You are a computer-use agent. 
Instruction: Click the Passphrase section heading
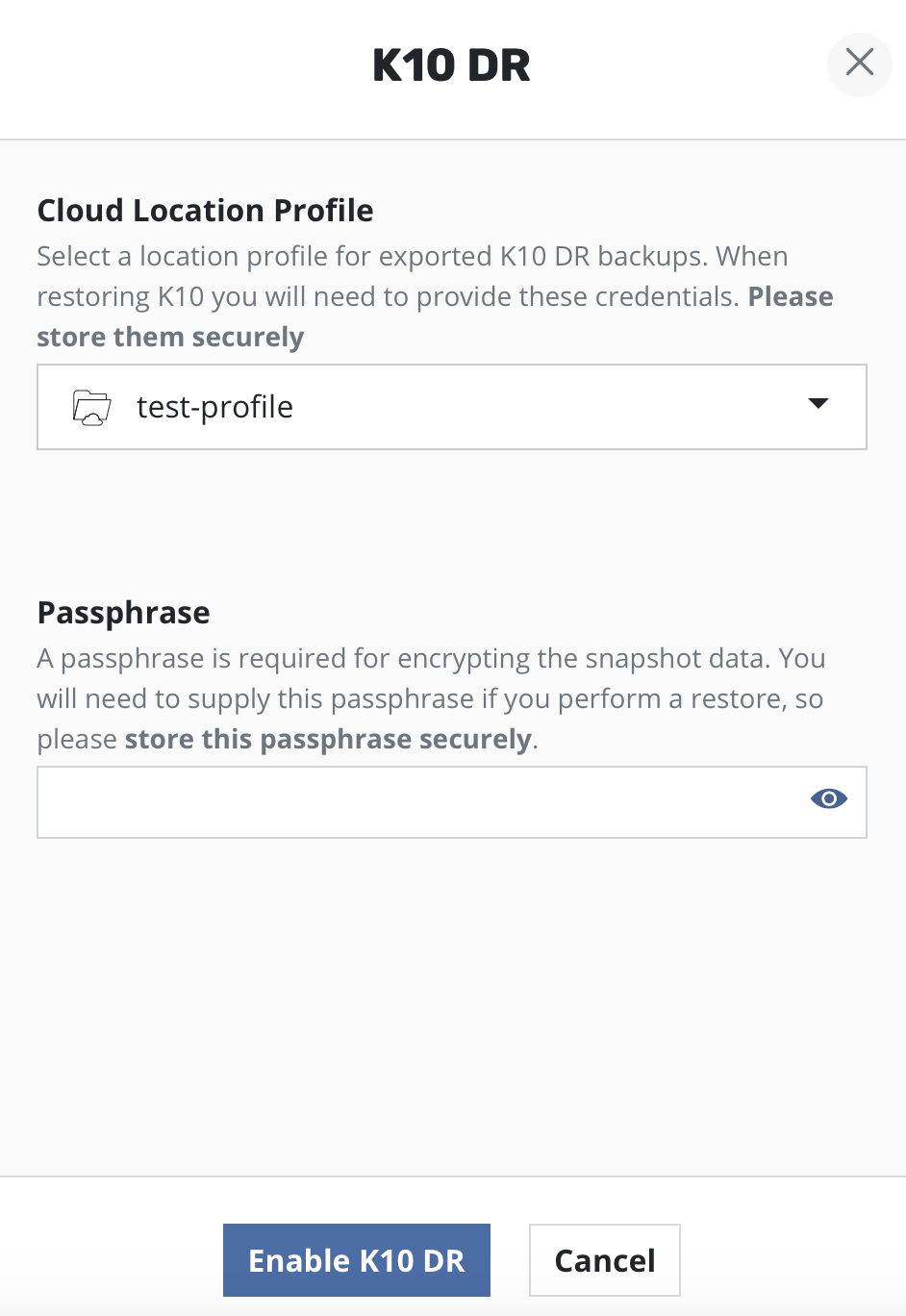click(x=123, y=613)
